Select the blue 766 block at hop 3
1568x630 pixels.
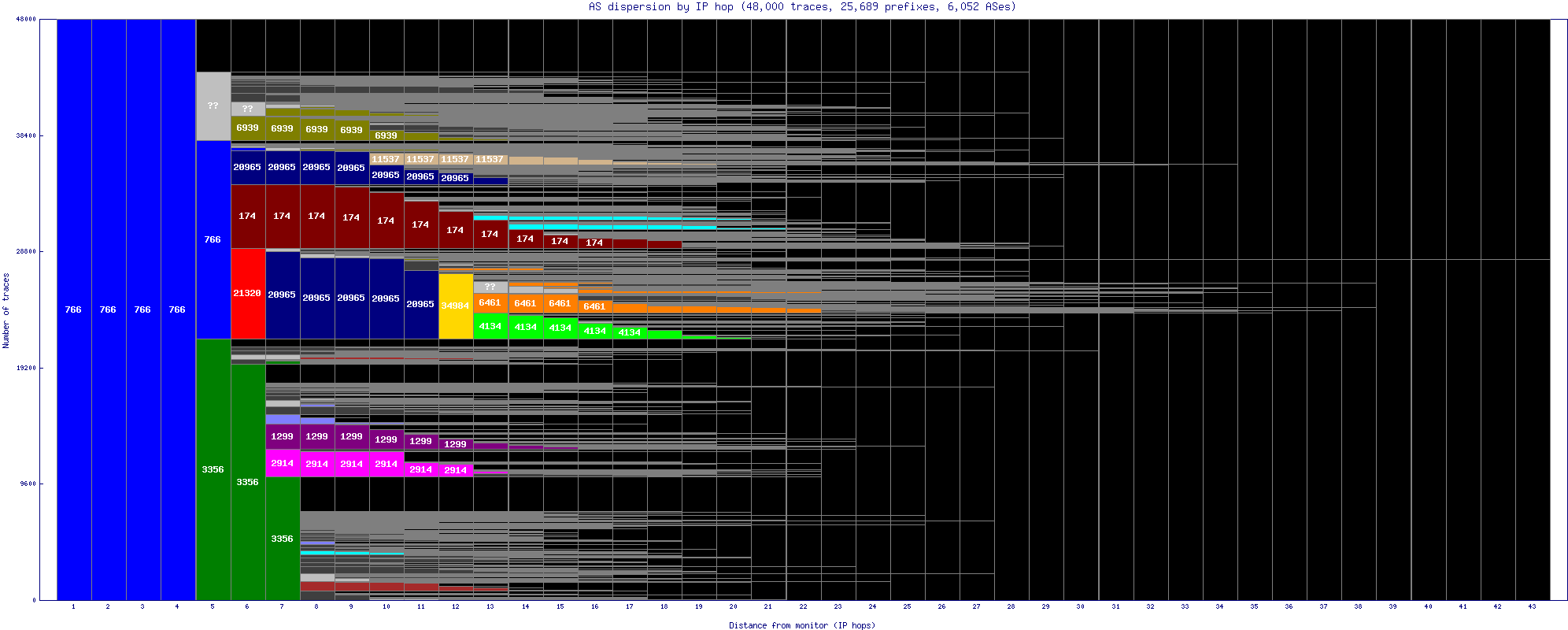tap(143, 309)
